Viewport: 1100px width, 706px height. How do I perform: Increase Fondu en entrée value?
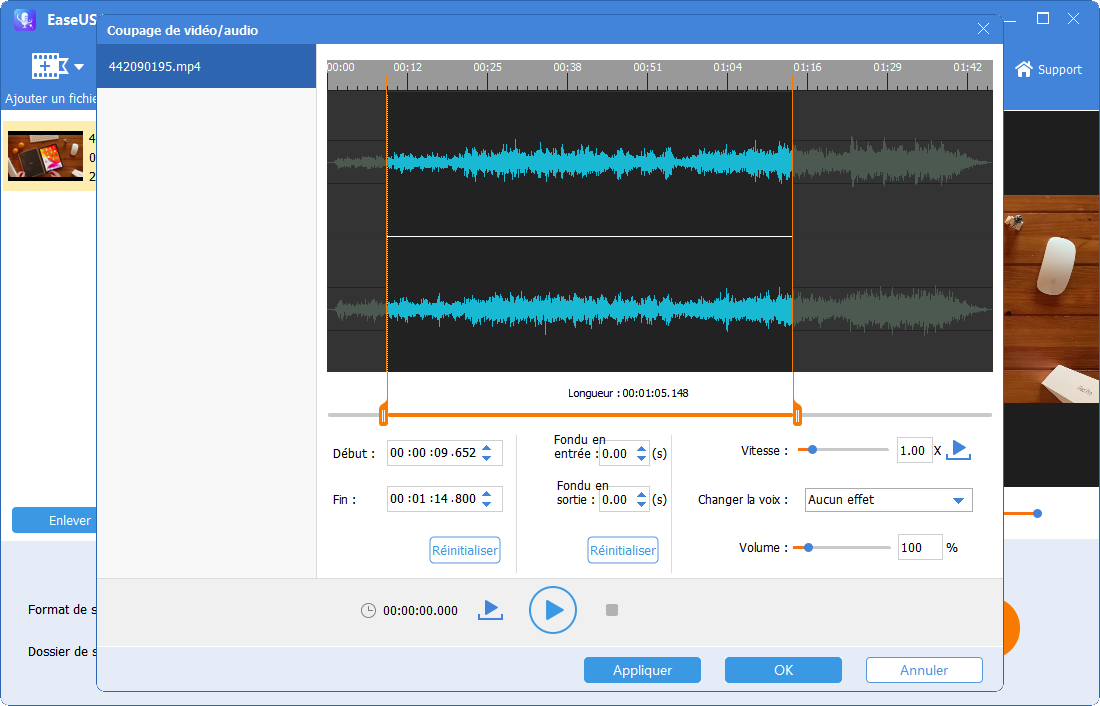coord(641,448)
